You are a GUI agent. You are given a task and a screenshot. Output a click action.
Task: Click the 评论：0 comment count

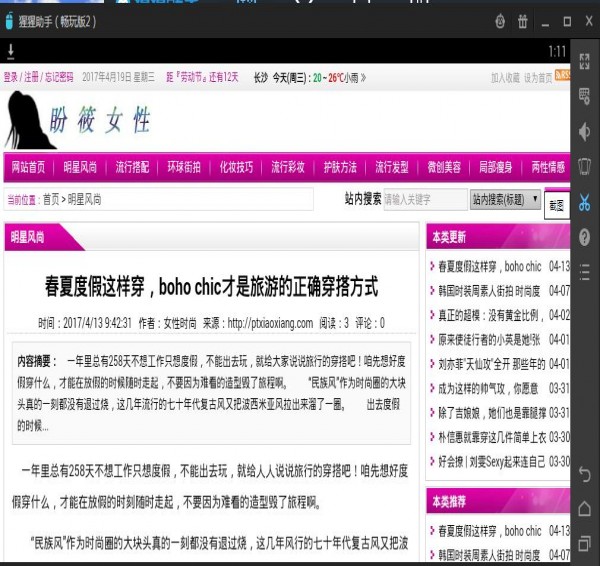tap(370, 323)
